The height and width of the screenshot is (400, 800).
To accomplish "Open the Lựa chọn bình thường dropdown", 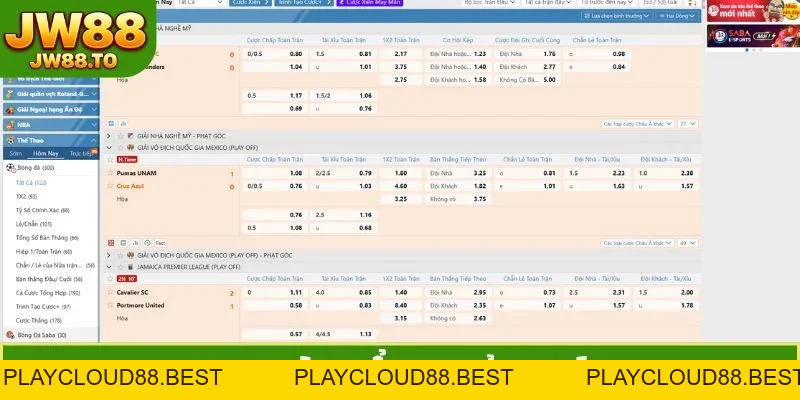I will 616,16.
